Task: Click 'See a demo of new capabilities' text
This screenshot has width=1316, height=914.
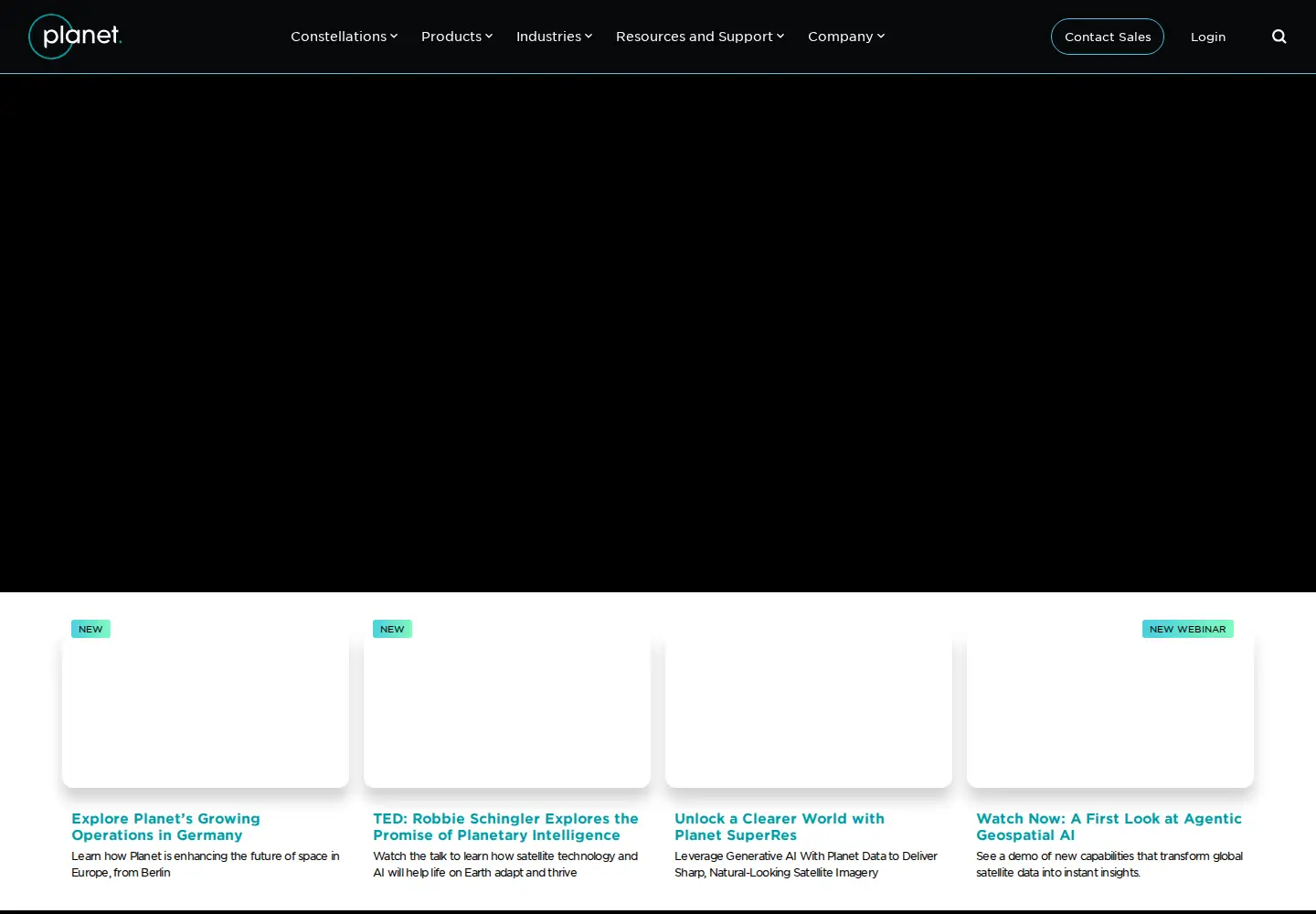Action: (x=1109, y=864)
